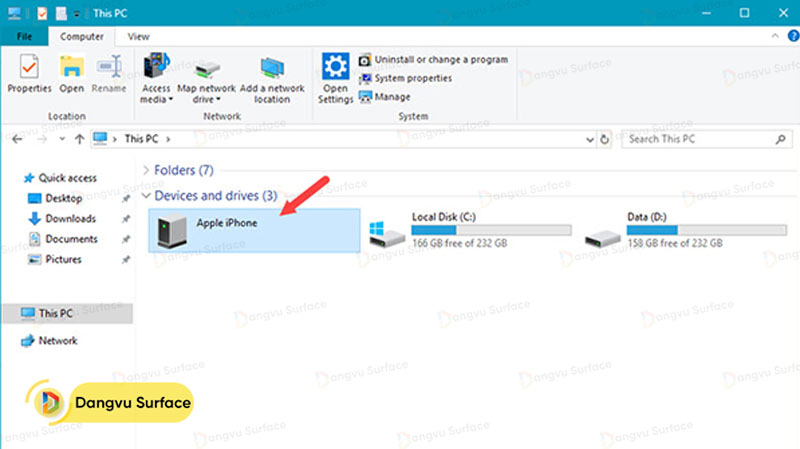
Task: Open the address bar history dropdown
Action: coord(590,139)
